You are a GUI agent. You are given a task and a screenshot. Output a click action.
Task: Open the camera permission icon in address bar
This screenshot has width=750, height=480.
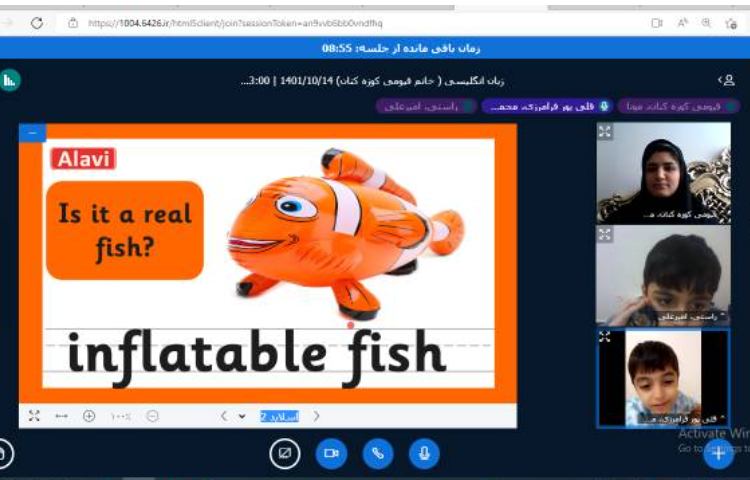(x=657, y=23)
